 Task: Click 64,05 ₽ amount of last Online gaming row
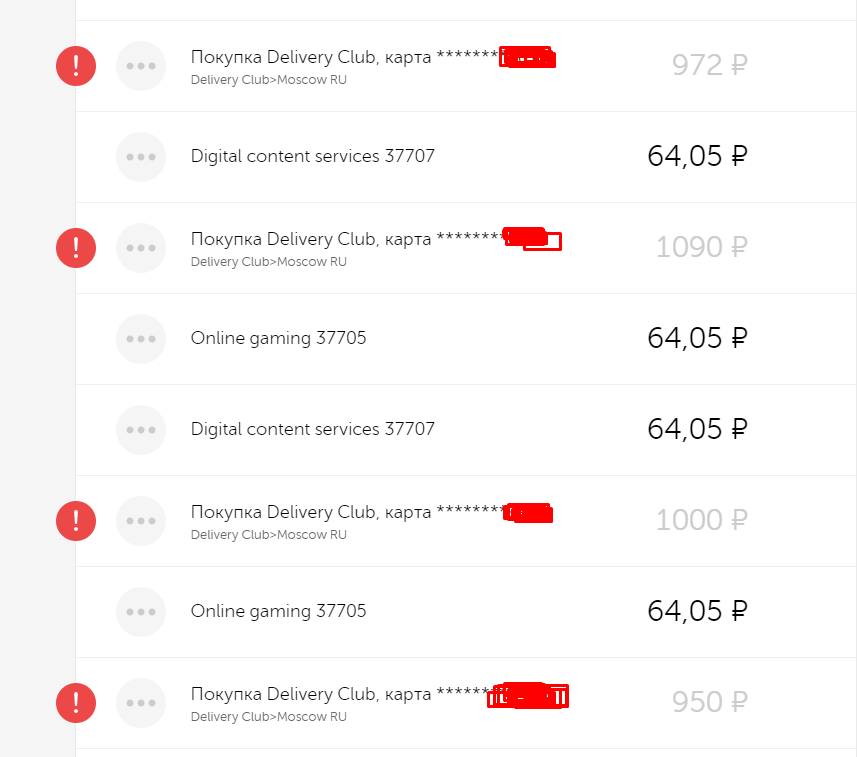point(697,612)
